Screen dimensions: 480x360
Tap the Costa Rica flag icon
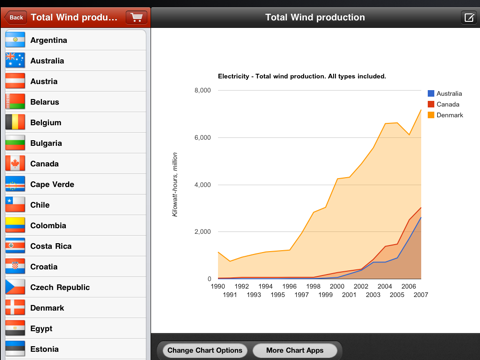[x=15, y=246]
